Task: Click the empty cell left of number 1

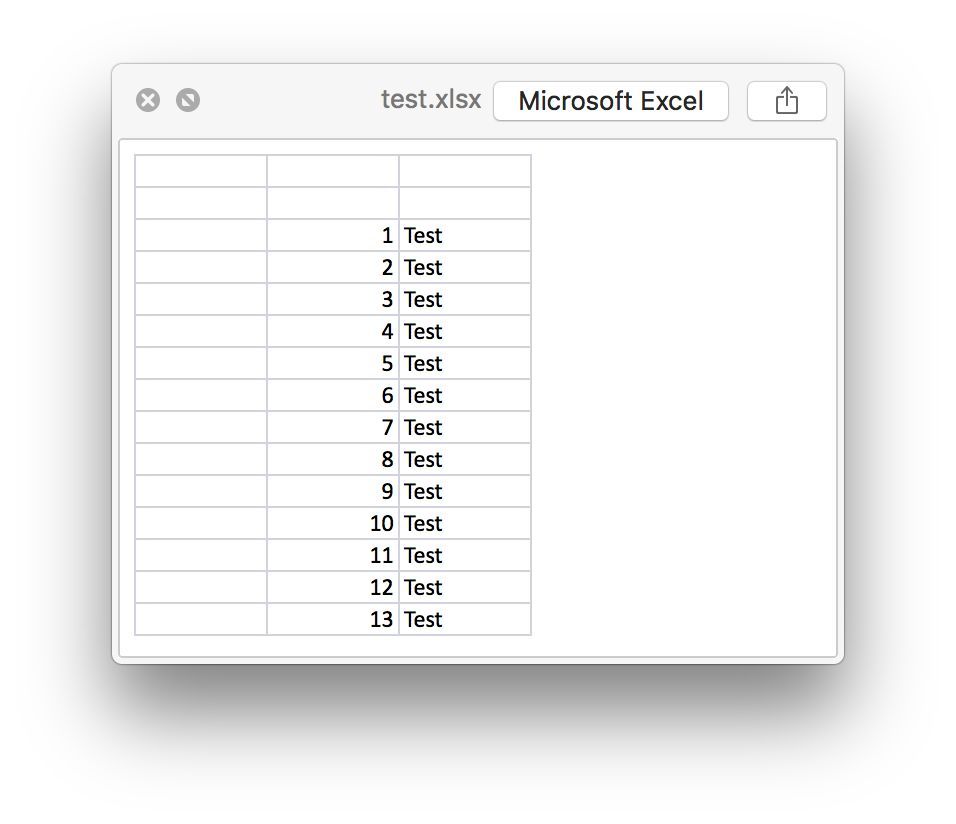Action: [201, 236]
